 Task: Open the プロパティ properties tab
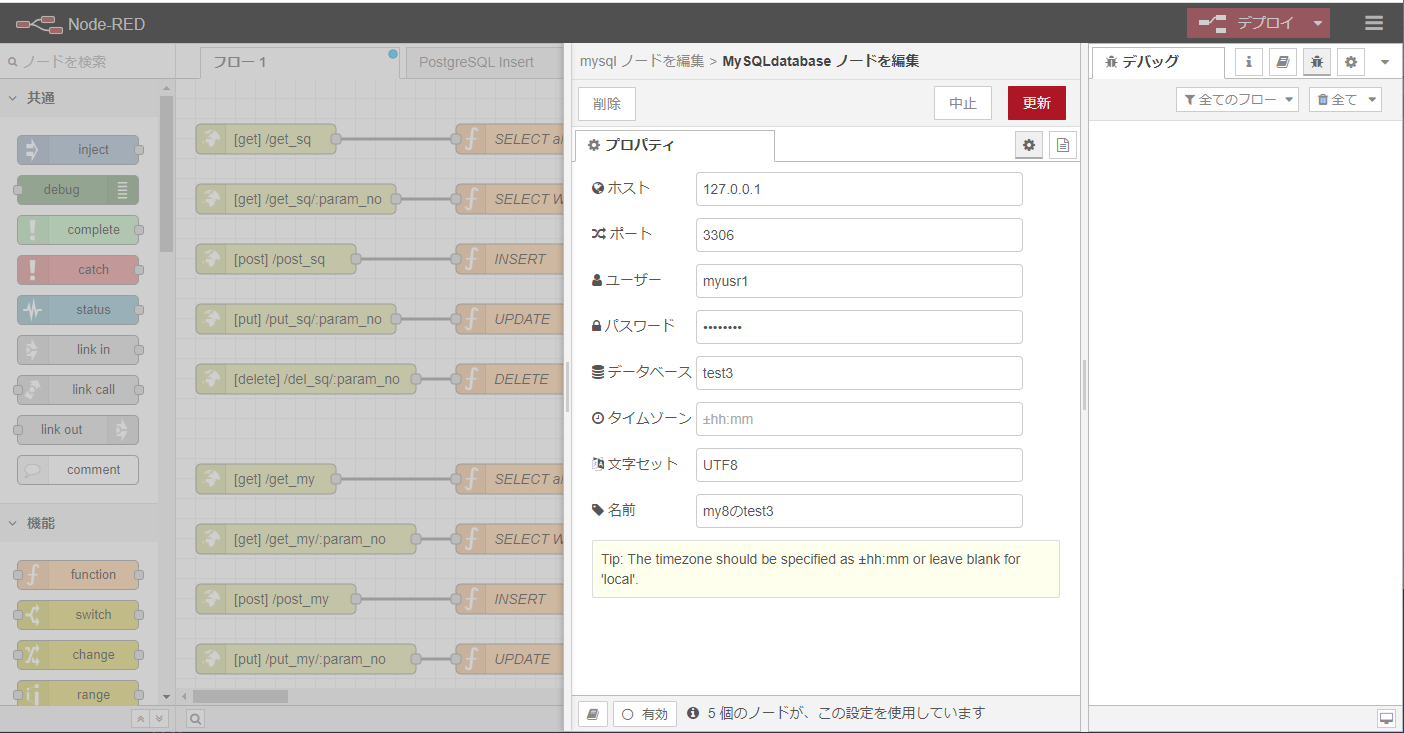pyautogui.click(x=674, y=145)
